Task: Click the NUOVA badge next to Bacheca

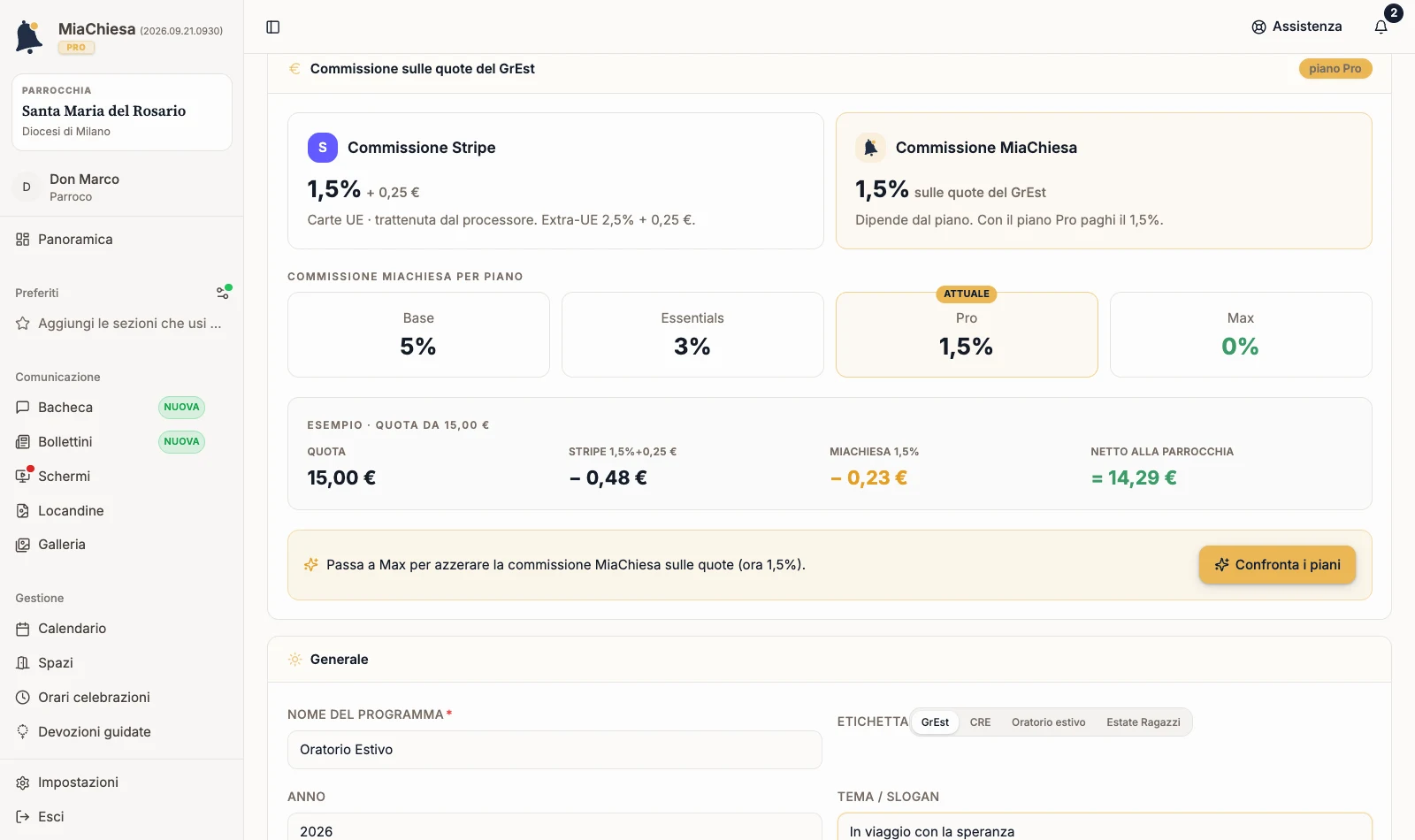Action: (181, 408)
